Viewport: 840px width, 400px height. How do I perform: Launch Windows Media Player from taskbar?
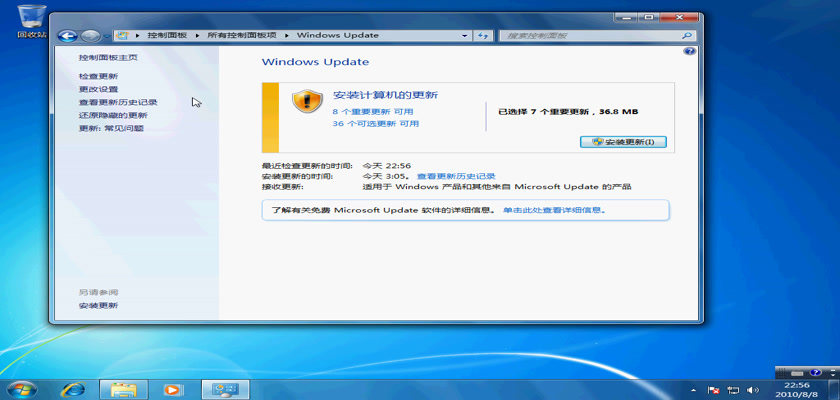pos(172,388)
